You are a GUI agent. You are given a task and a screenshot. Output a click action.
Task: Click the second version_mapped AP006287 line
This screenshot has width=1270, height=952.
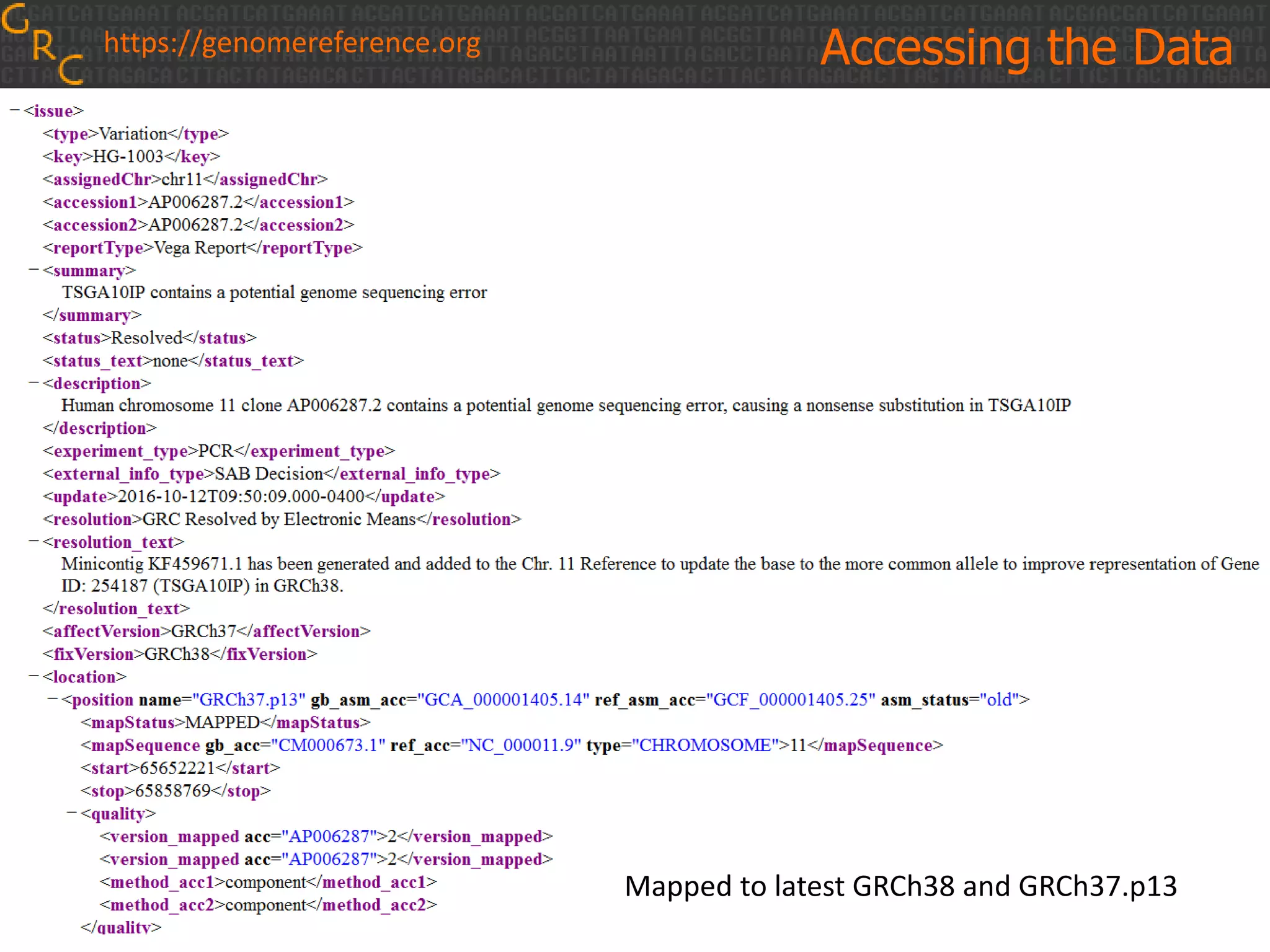click(326, 860)
